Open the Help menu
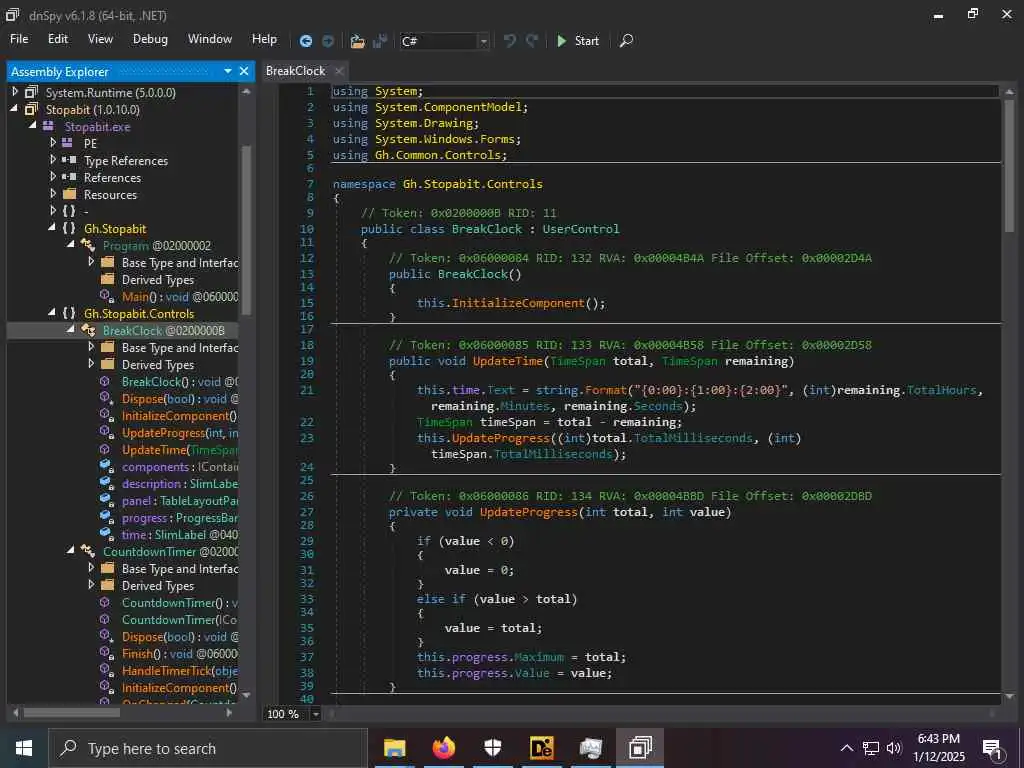 [x=264, y=39]
